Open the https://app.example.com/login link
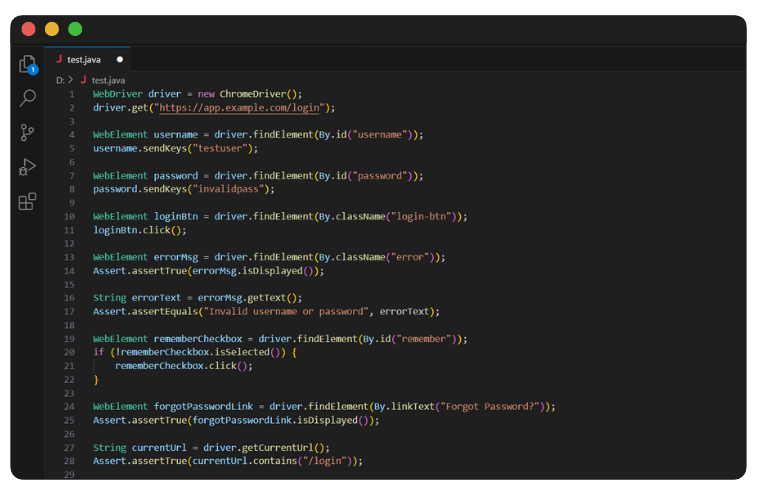The height and width of the screenshot is (495, 757). click(239, 107)
